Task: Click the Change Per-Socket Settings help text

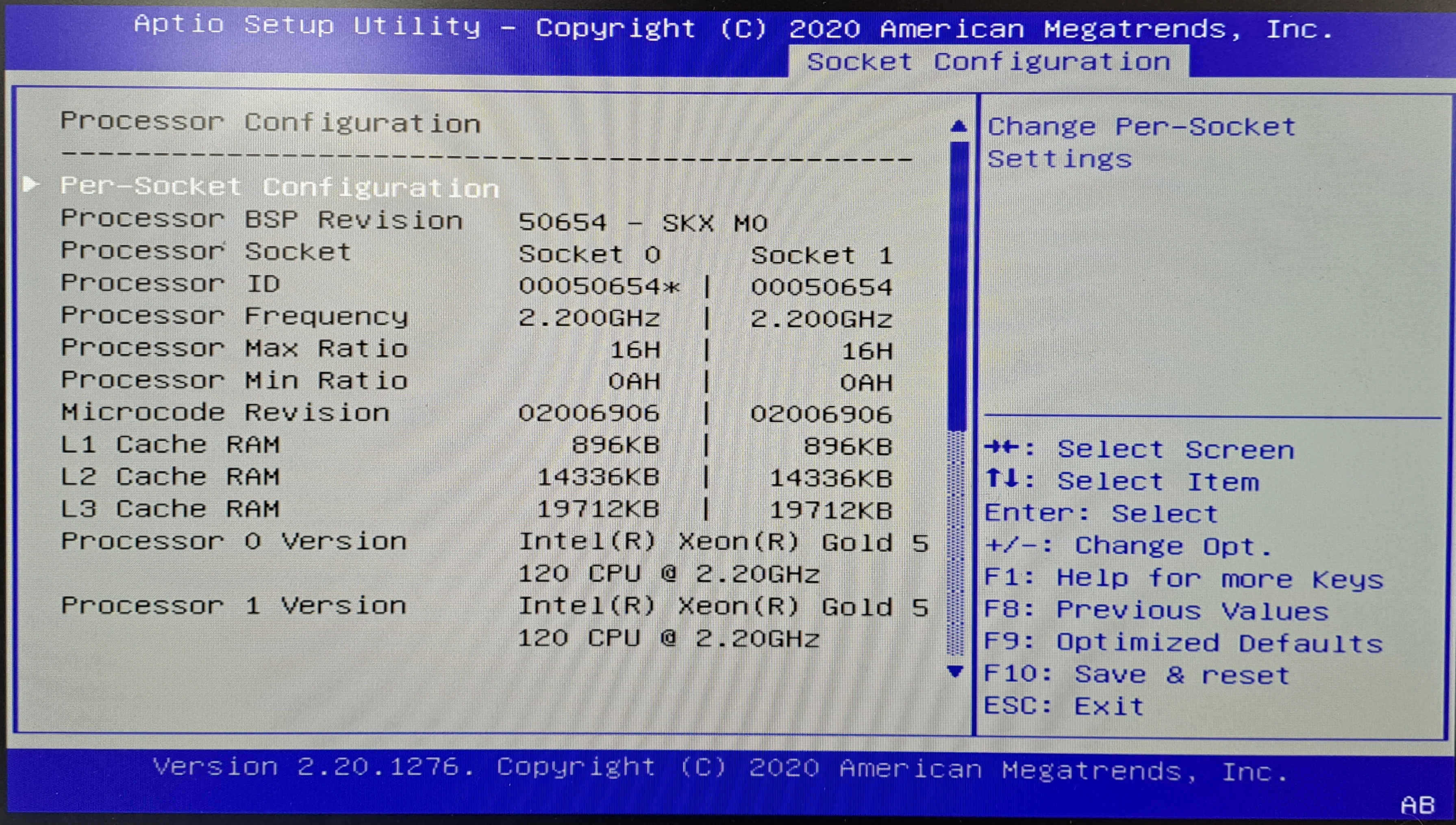Action: pos(1141,143)
